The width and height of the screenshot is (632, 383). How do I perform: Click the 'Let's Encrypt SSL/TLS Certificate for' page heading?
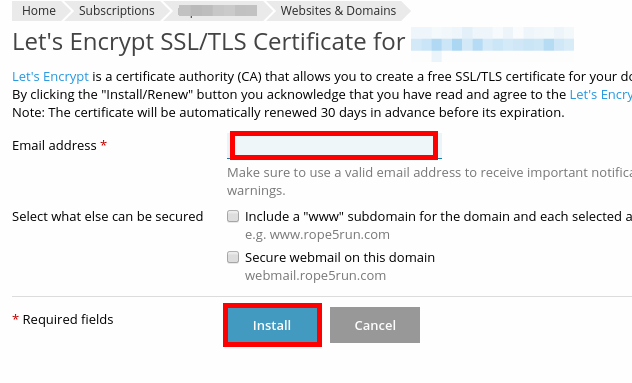(x=209, y=42)
